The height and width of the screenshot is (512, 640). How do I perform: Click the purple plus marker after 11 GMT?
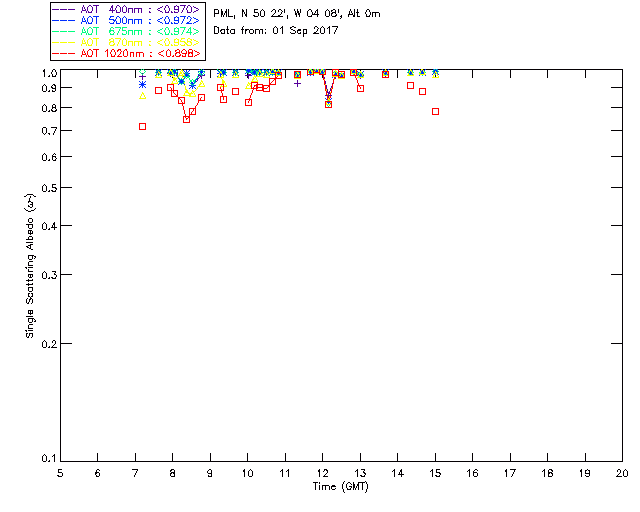point(298,83)
